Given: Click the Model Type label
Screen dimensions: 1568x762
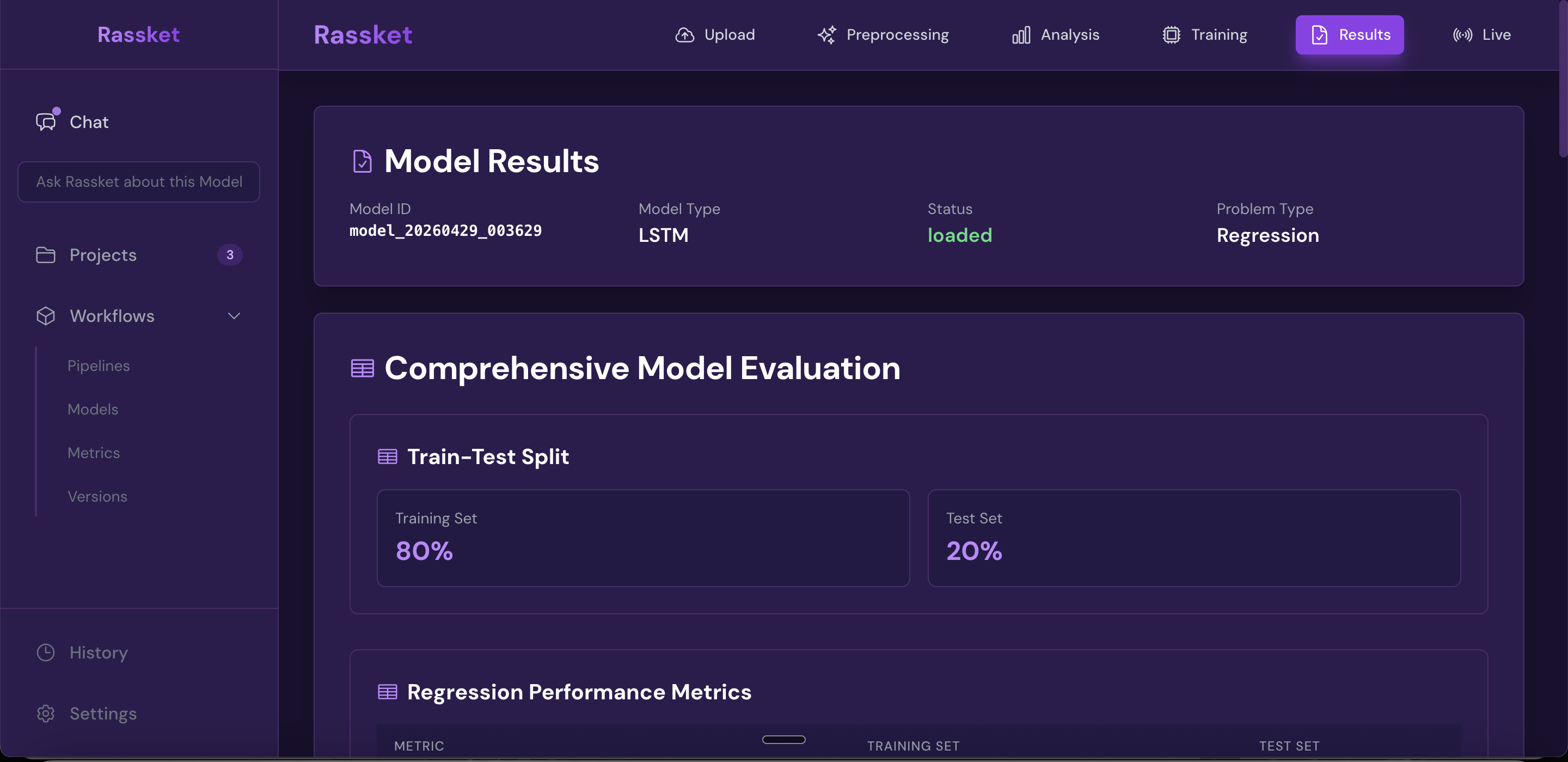Looking at the screenshot, I should coord(679,209).
